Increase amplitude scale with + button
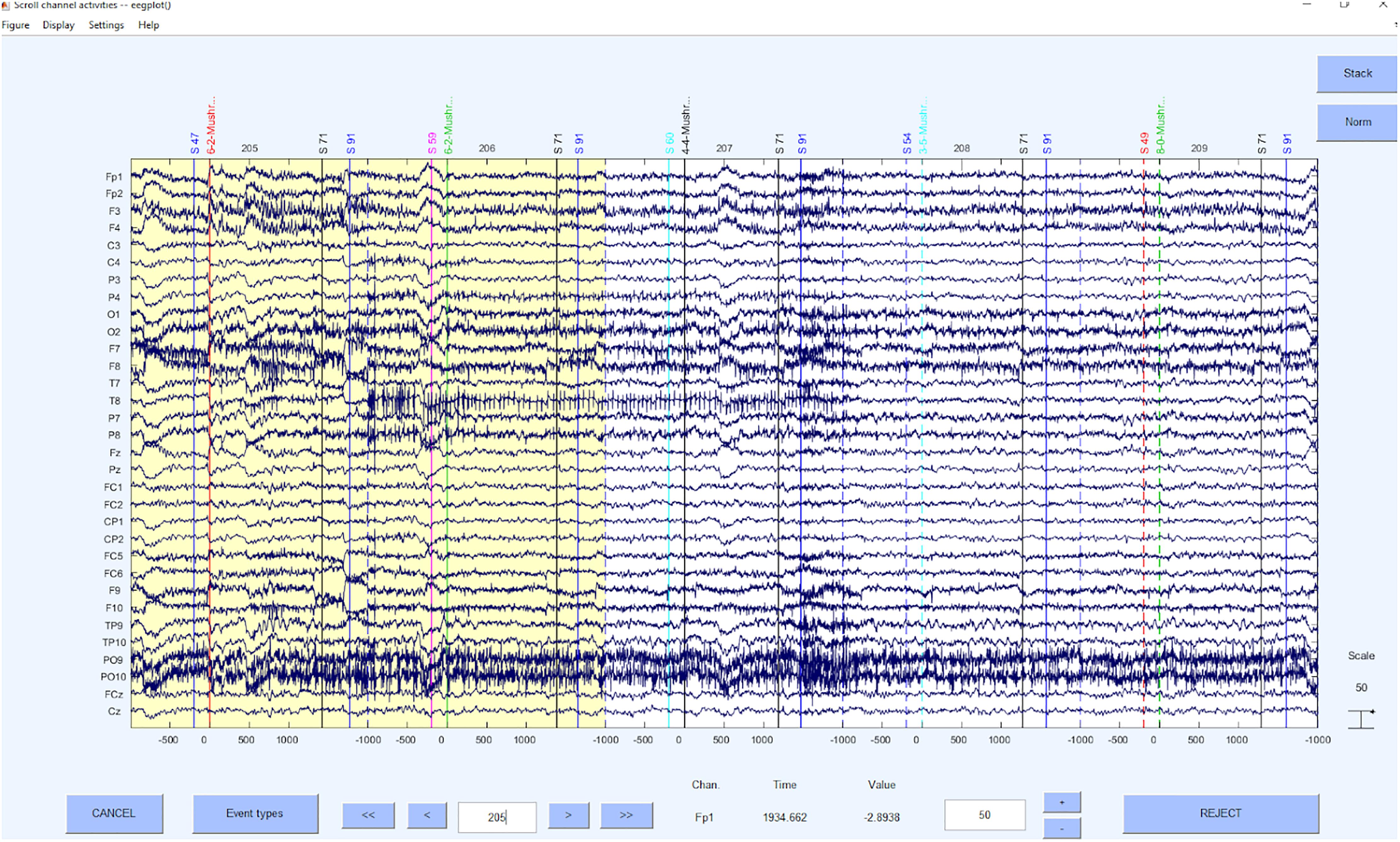 tap(1062, 802)
